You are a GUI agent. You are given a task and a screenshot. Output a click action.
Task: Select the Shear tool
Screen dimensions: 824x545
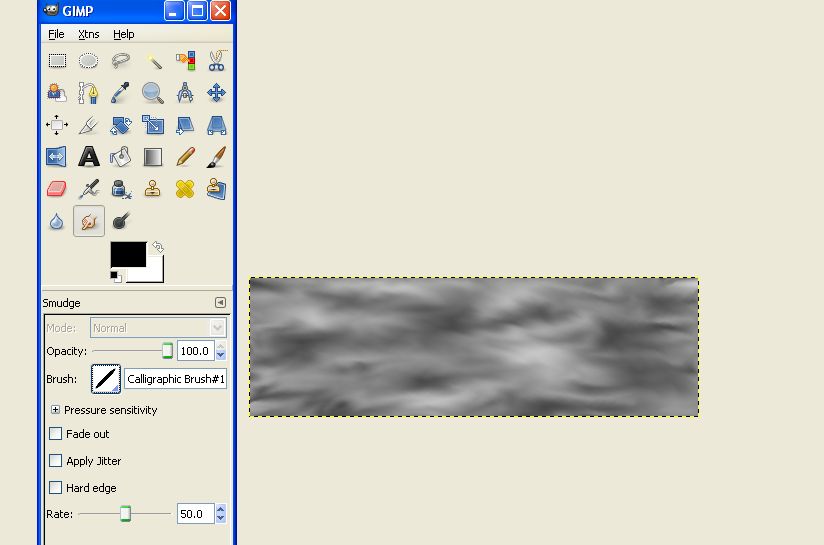click(x=185, y=125)
